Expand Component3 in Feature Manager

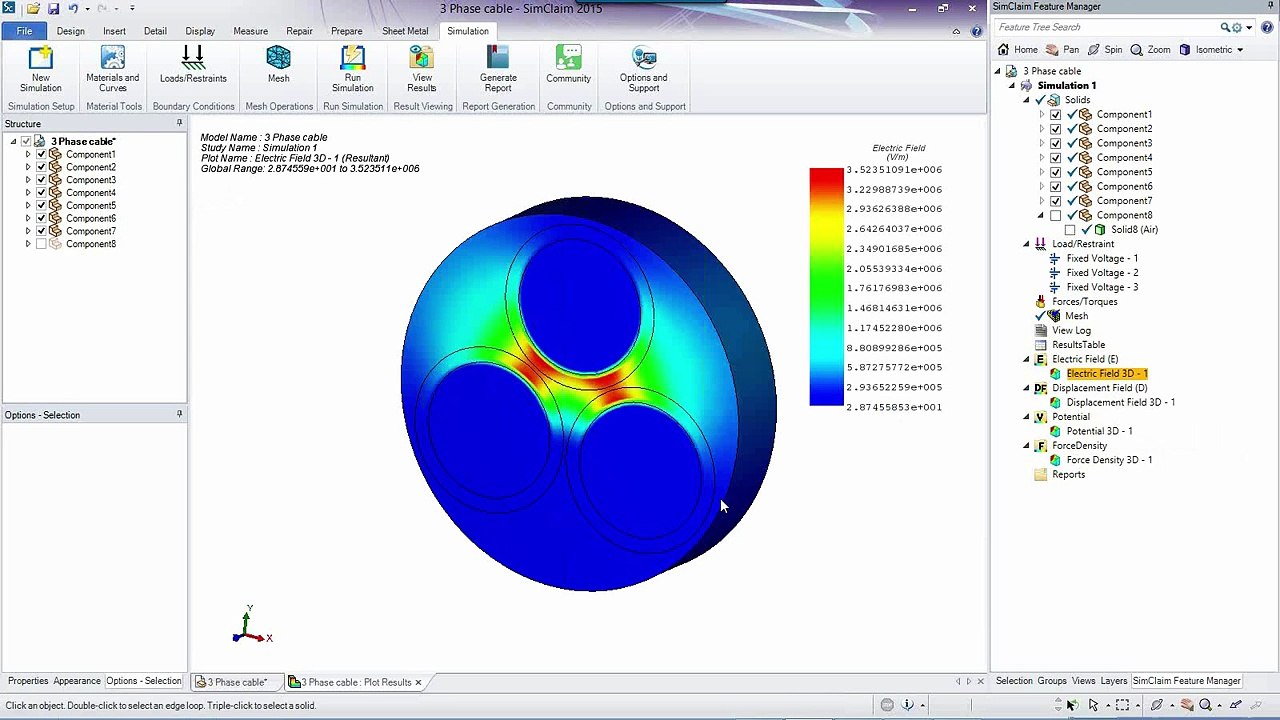[x=1041, y=143]
